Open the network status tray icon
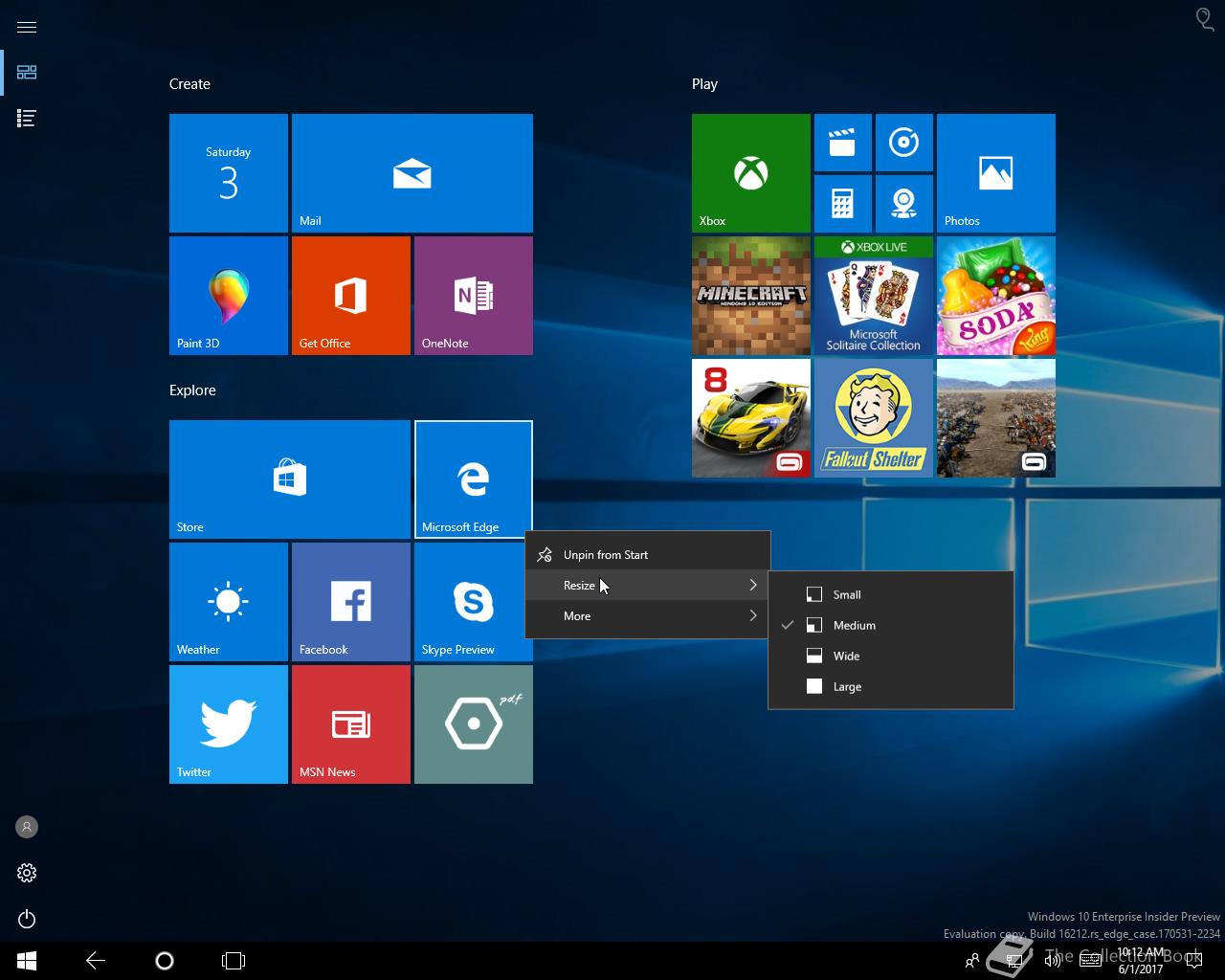This screenshot has width=1225, height=980. (1014, 961)
